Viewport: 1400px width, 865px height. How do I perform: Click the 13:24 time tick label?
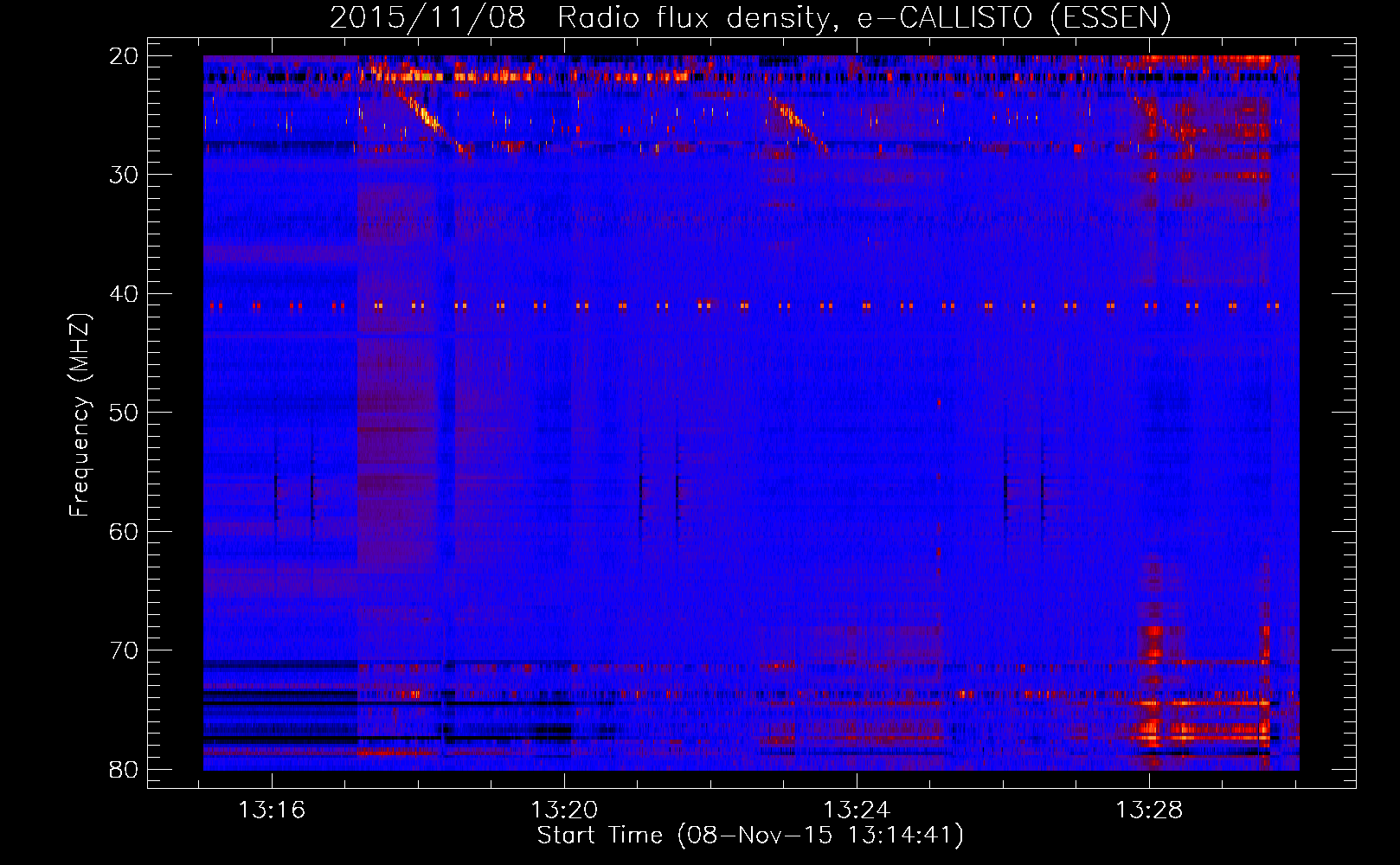857,811
